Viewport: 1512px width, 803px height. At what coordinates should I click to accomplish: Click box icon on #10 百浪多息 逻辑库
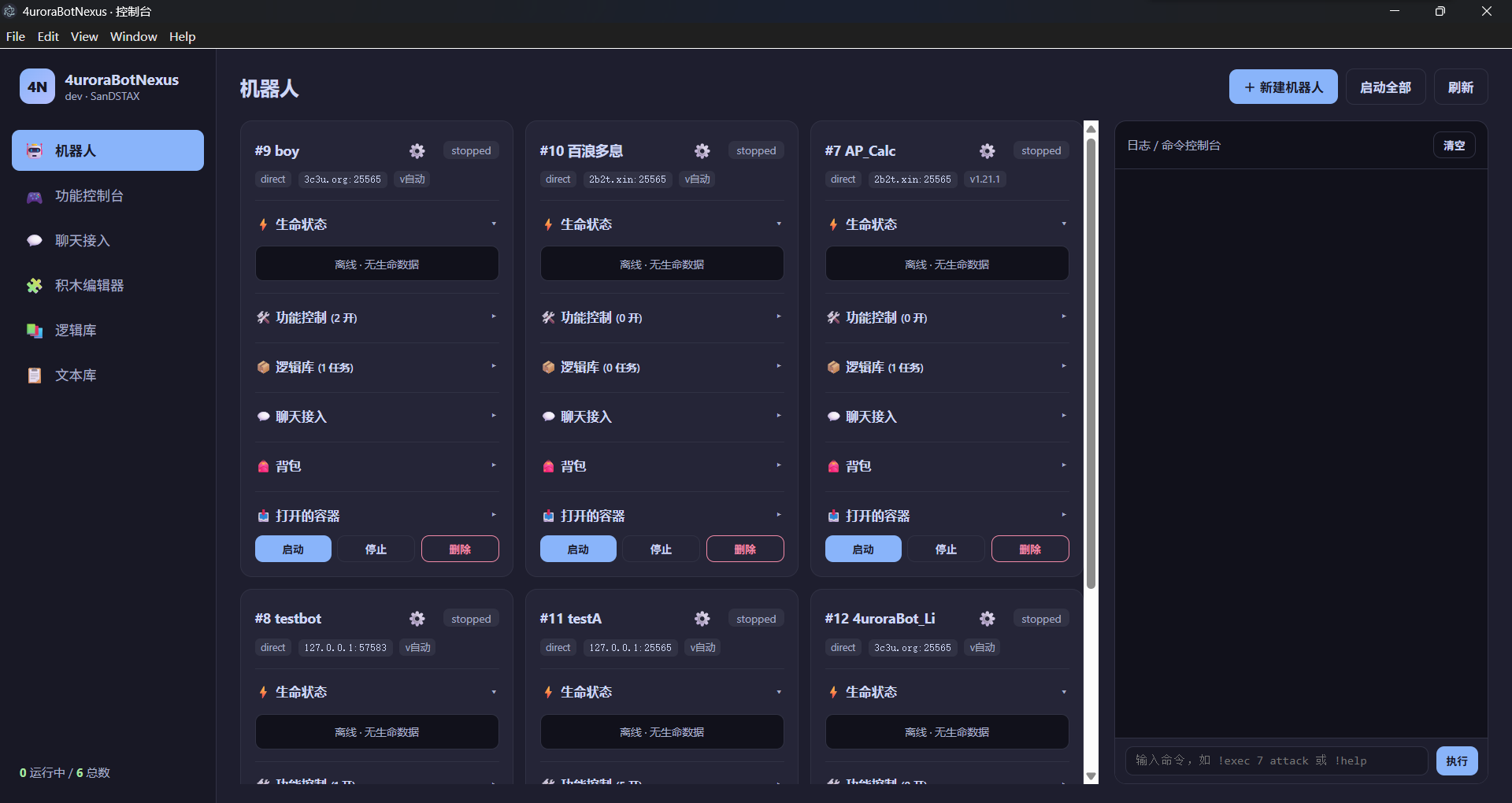(548, 367)
